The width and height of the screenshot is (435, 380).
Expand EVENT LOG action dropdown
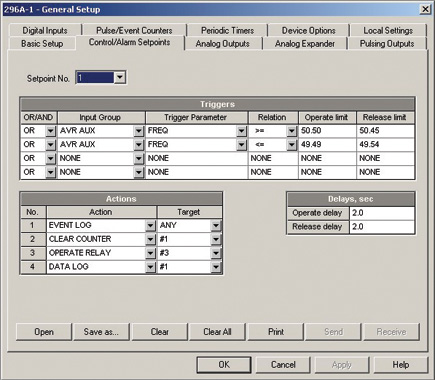pos(151,226)
